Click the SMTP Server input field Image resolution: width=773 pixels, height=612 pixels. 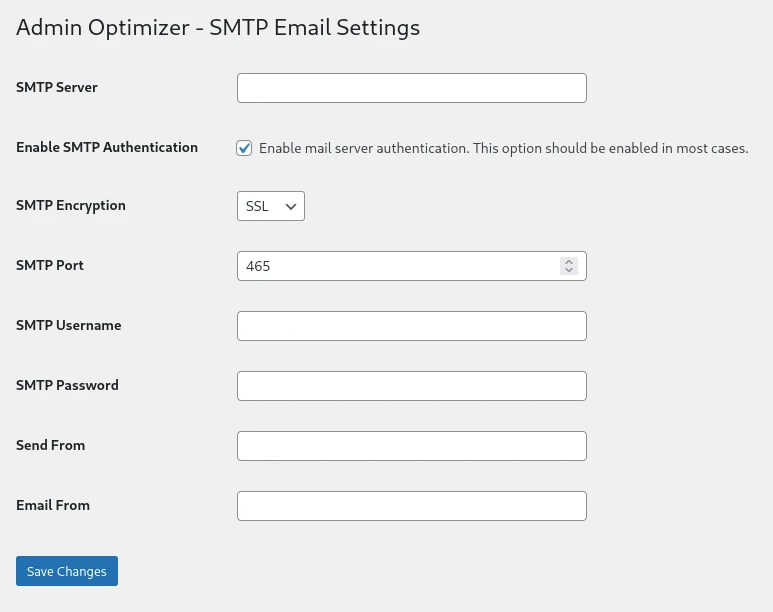point(411,88)
